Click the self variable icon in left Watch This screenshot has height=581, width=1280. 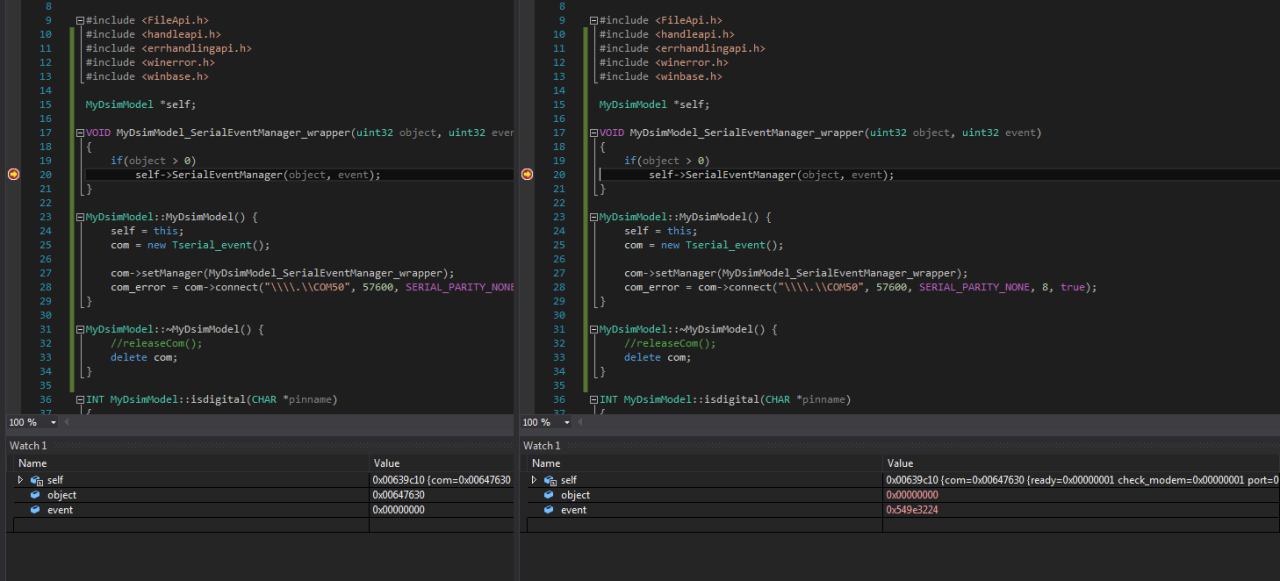[x=36, y=480]
